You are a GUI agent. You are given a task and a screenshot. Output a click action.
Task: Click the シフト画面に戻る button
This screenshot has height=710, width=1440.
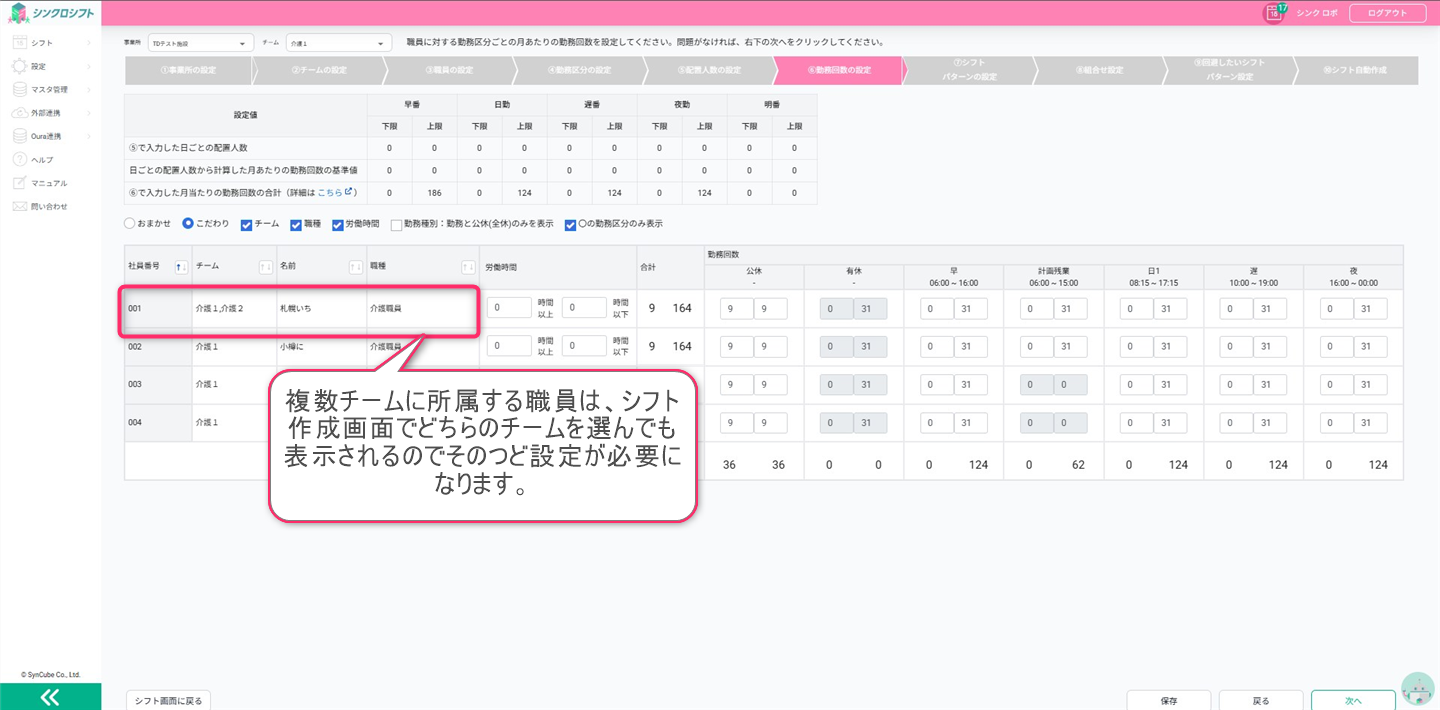click(x=169, y=700)
